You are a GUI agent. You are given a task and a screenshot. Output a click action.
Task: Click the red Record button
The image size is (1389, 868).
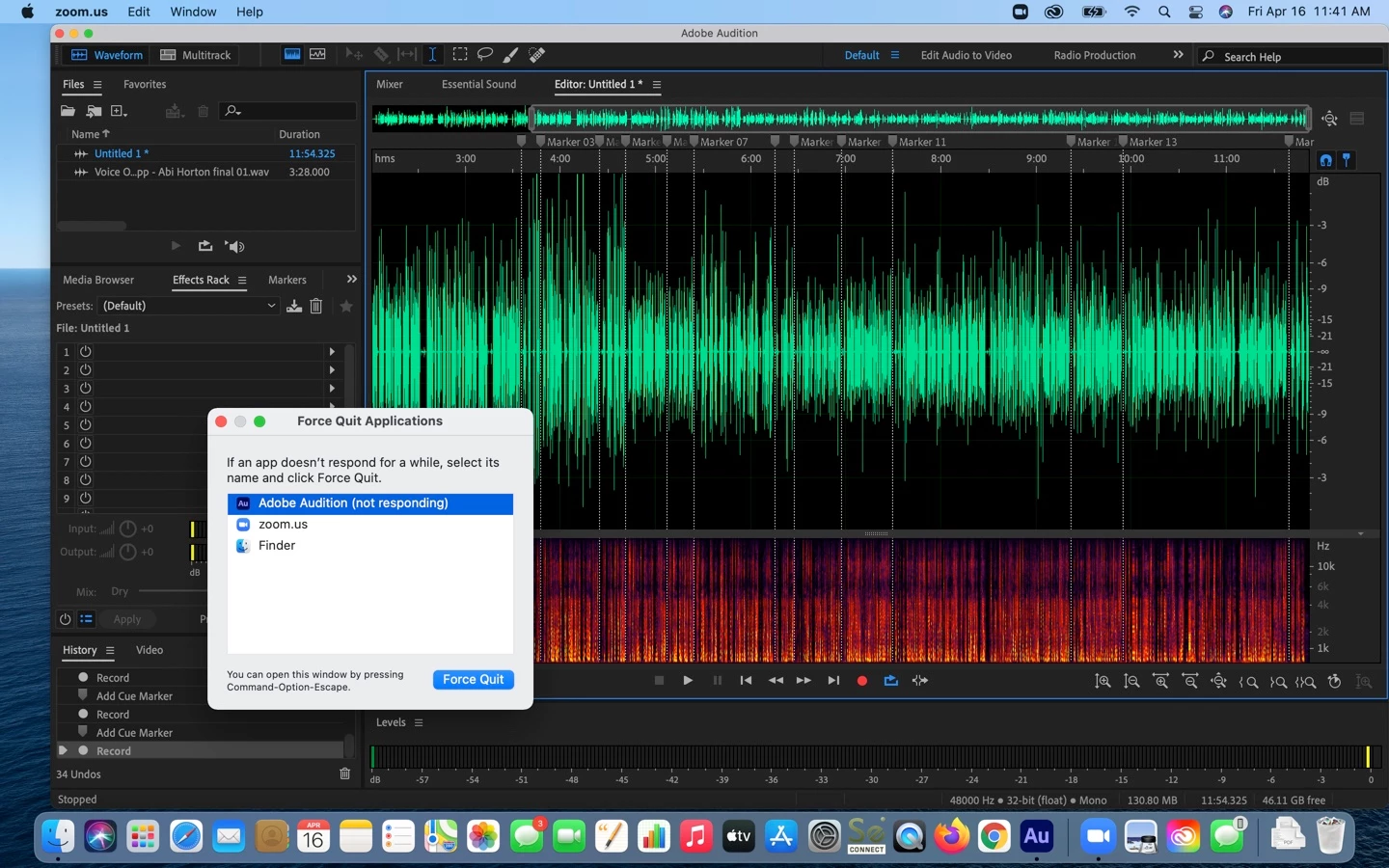pos(862,680)
